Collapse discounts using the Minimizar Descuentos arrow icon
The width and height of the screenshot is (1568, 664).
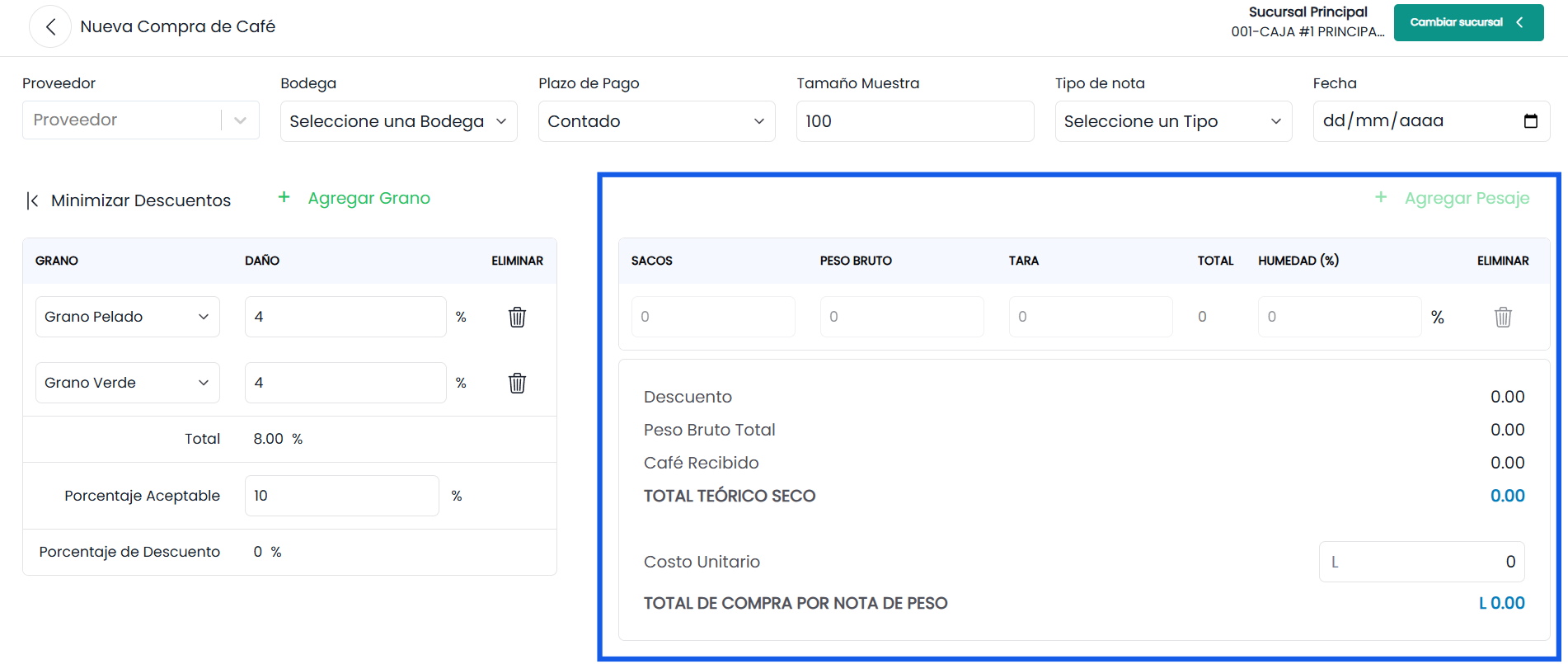(x=32, y=200)
